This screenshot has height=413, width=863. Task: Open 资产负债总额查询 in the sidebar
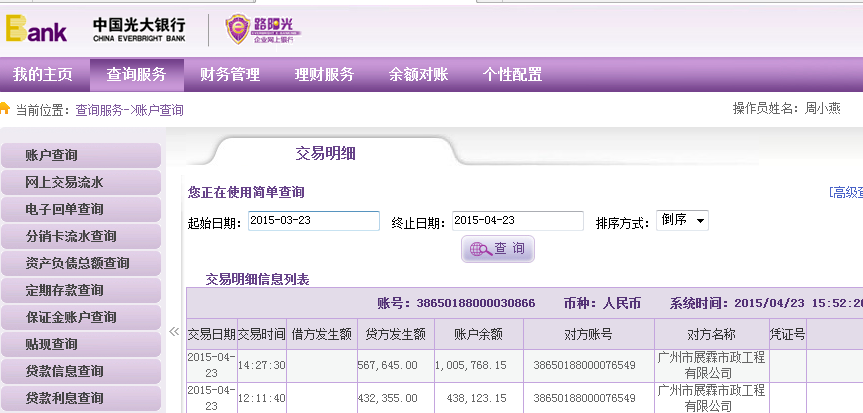(x=80, y=264)
